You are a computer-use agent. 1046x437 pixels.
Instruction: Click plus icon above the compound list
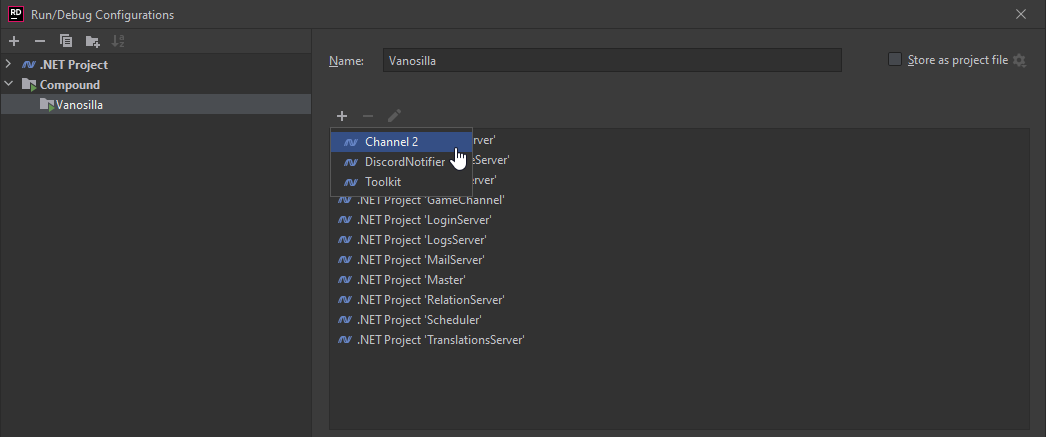click(342, 116)
